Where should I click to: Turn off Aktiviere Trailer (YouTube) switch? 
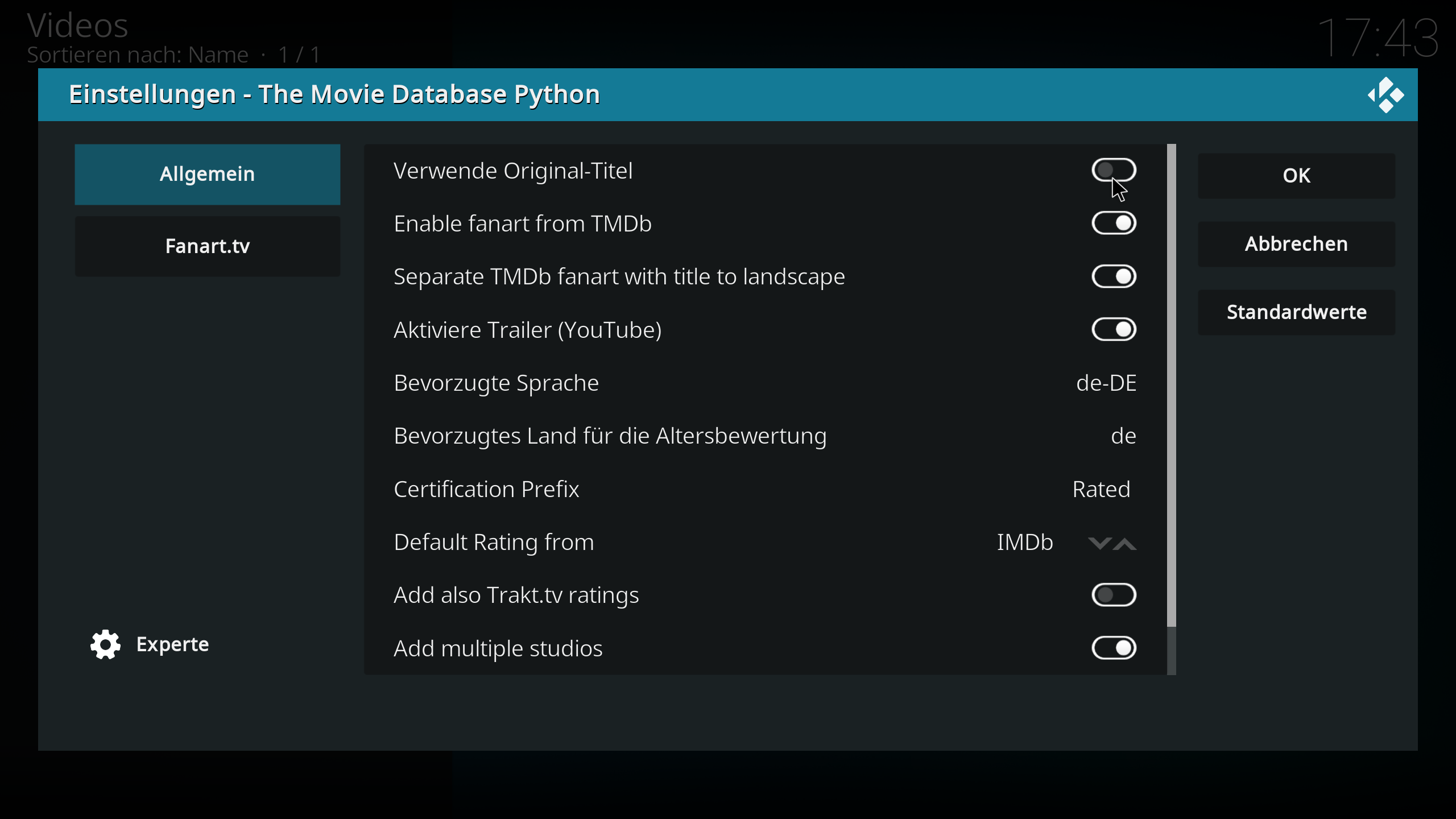[1114, 329]
